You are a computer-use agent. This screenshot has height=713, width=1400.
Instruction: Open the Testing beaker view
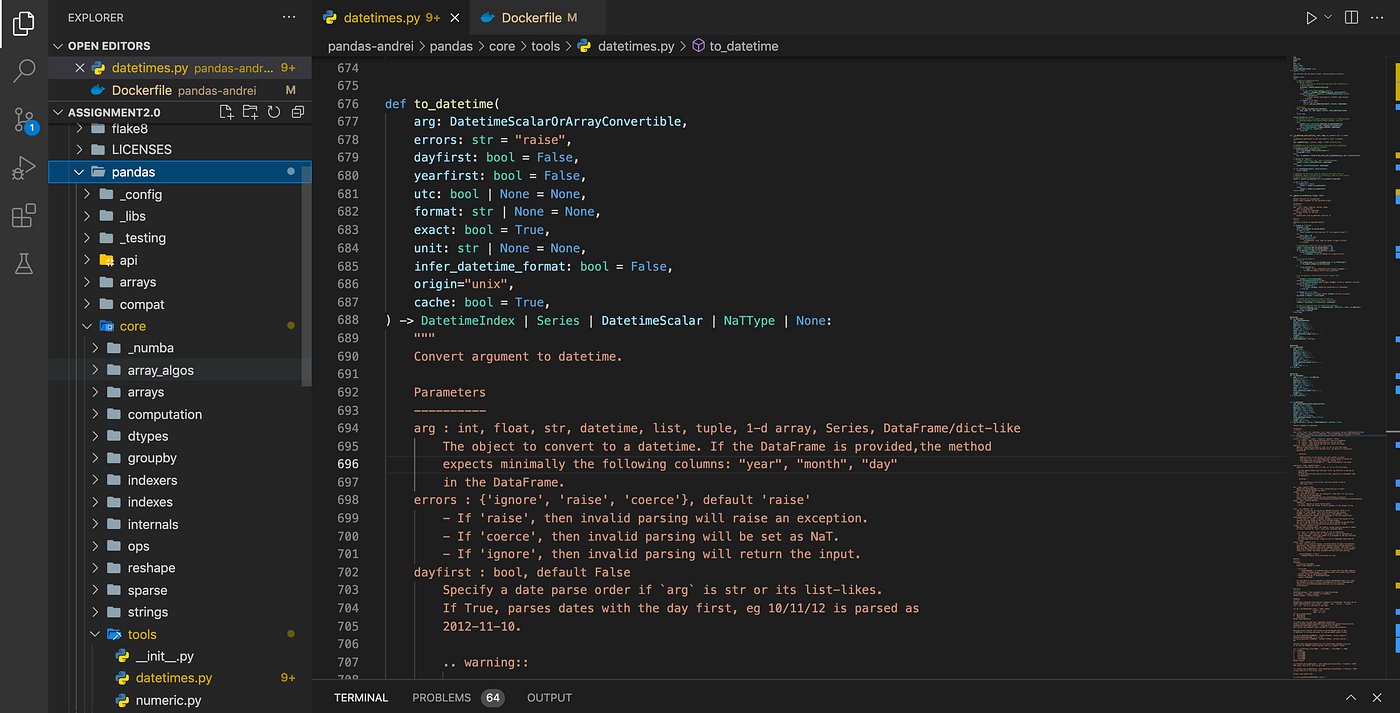pos(24,263)
